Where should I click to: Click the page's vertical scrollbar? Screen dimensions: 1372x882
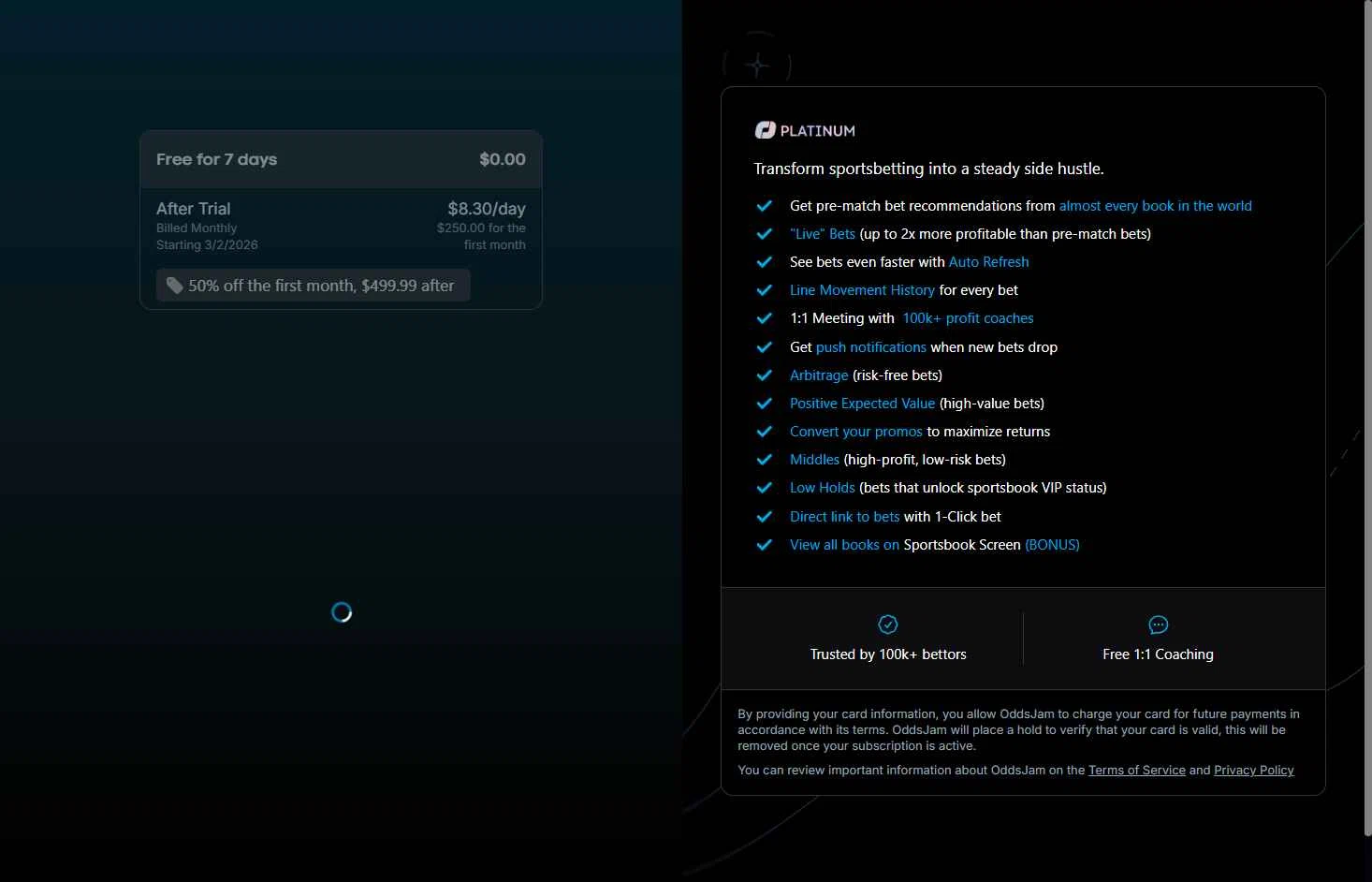1366,419
